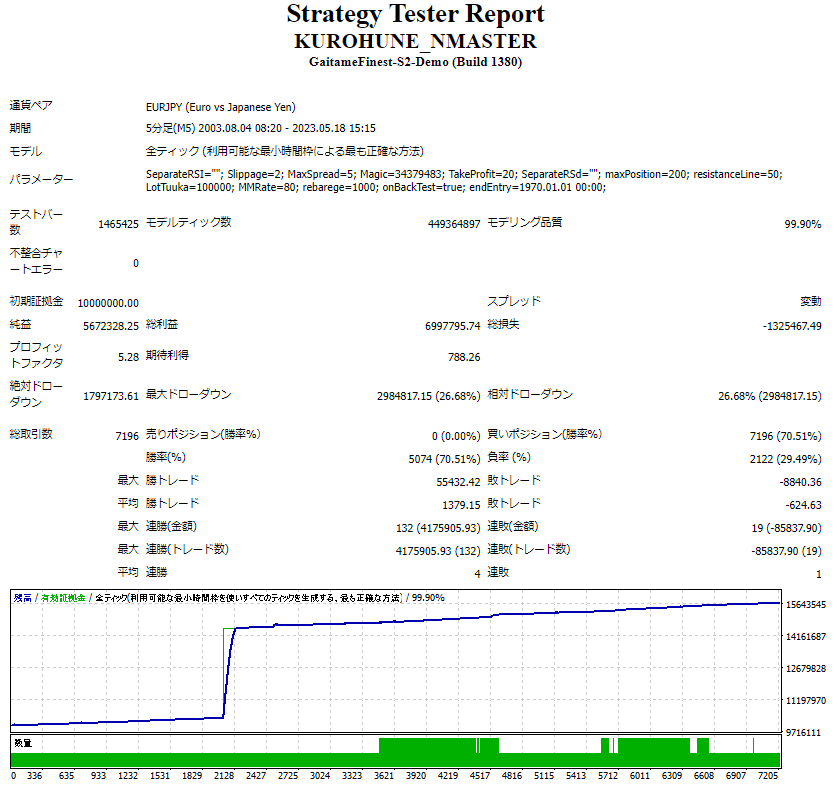Click the 残高 balance legend in chart
838x788 pixels.
point(22,598)
